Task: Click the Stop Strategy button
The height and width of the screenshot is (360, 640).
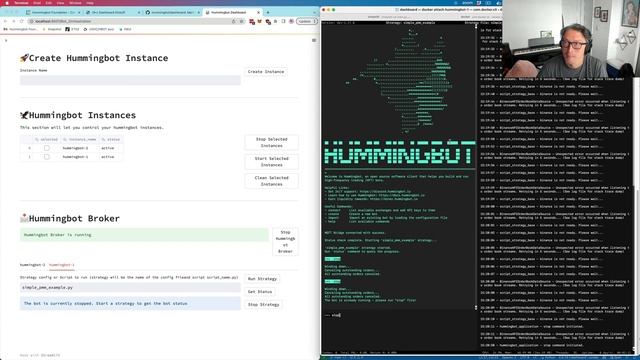Action: click(263, 304)
